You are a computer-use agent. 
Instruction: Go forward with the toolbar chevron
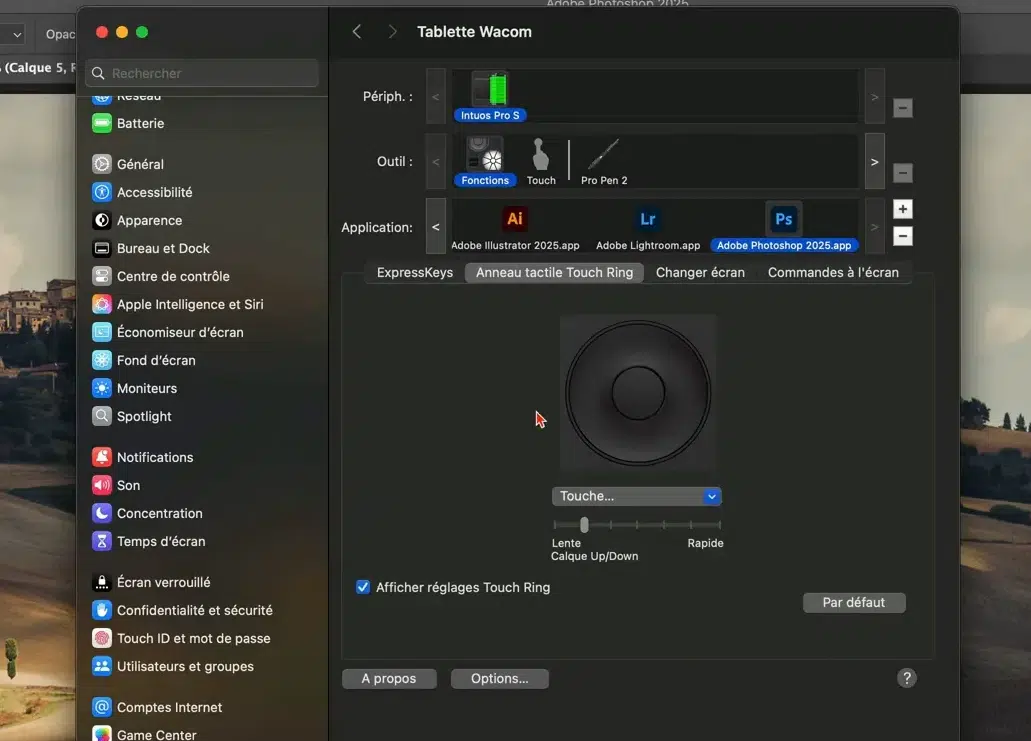pyautogui.click(x=393, y=32)
